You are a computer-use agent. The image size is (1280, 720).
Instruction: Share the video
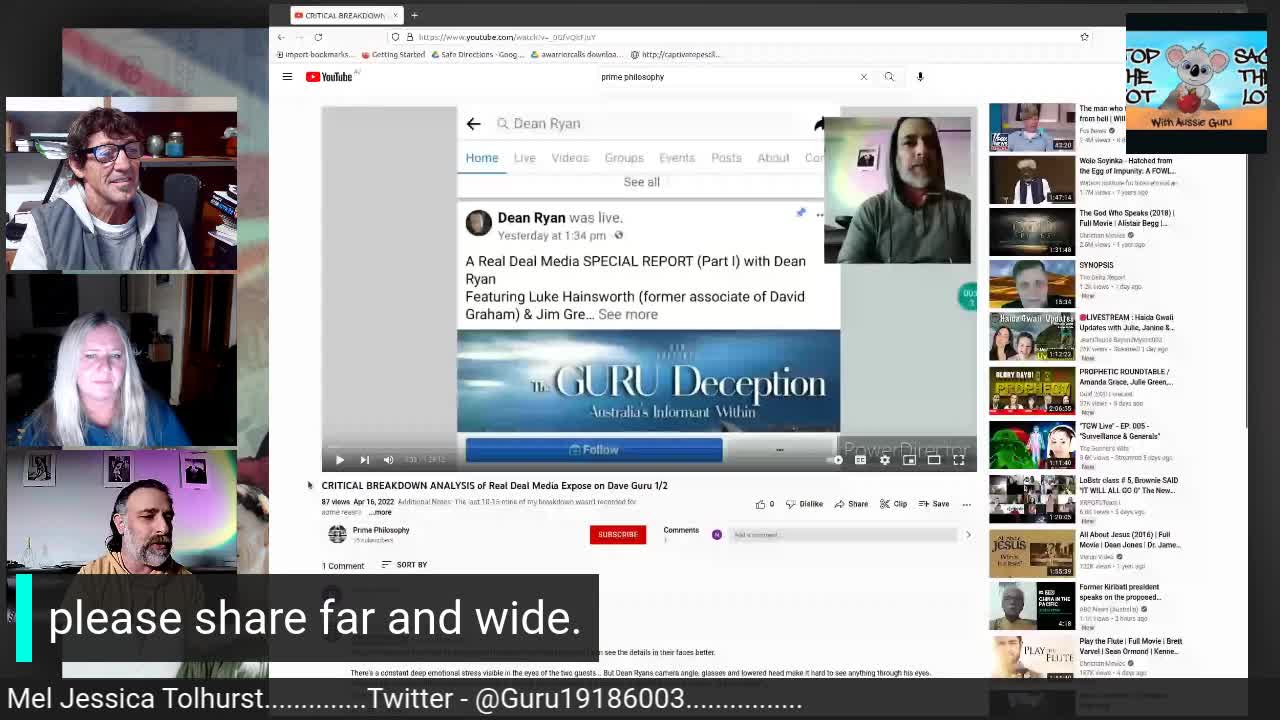(851, 504)
